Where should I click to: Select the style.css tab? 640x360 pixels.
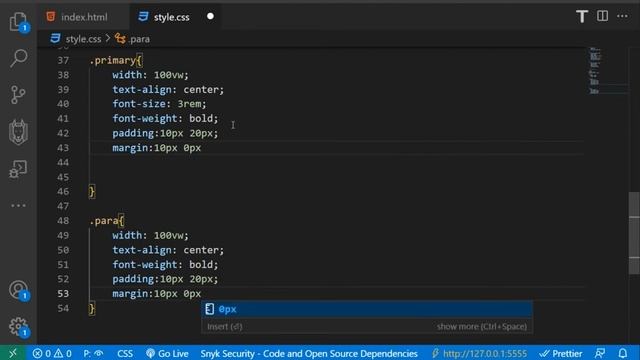pos(171,17)
